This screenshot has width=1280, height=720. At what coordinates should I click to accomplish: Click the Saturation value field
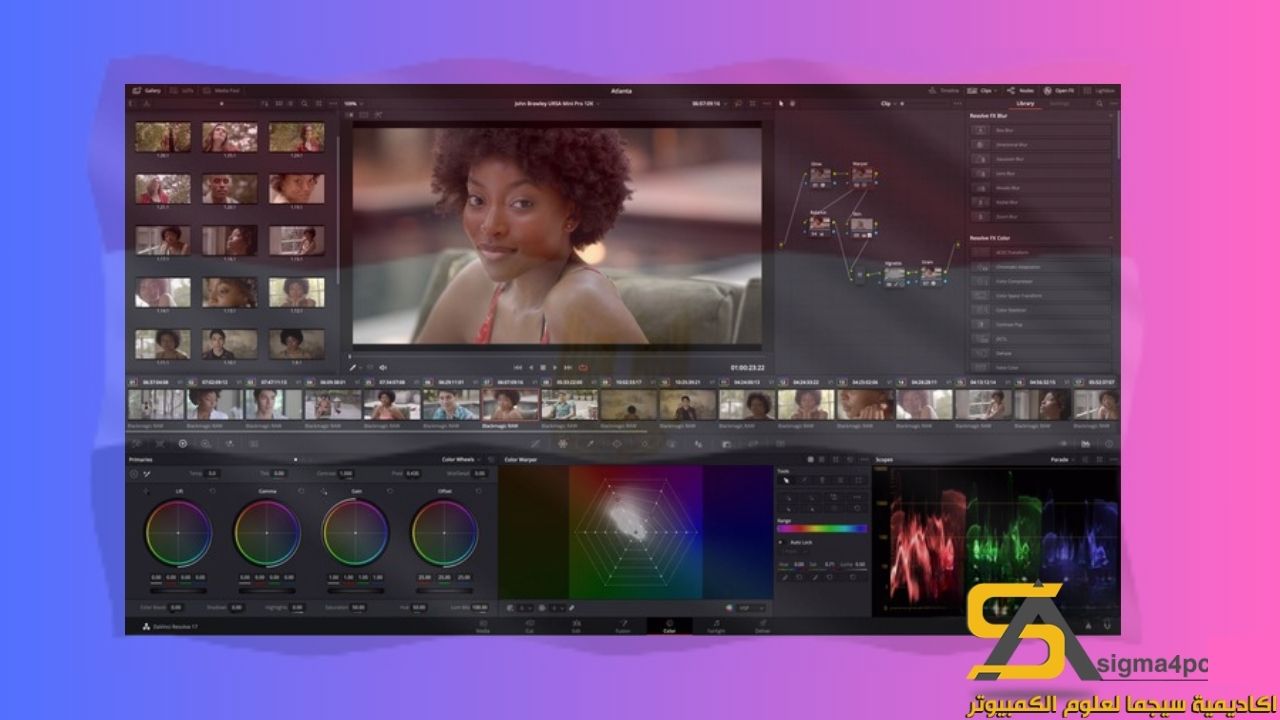coord(357,607)
